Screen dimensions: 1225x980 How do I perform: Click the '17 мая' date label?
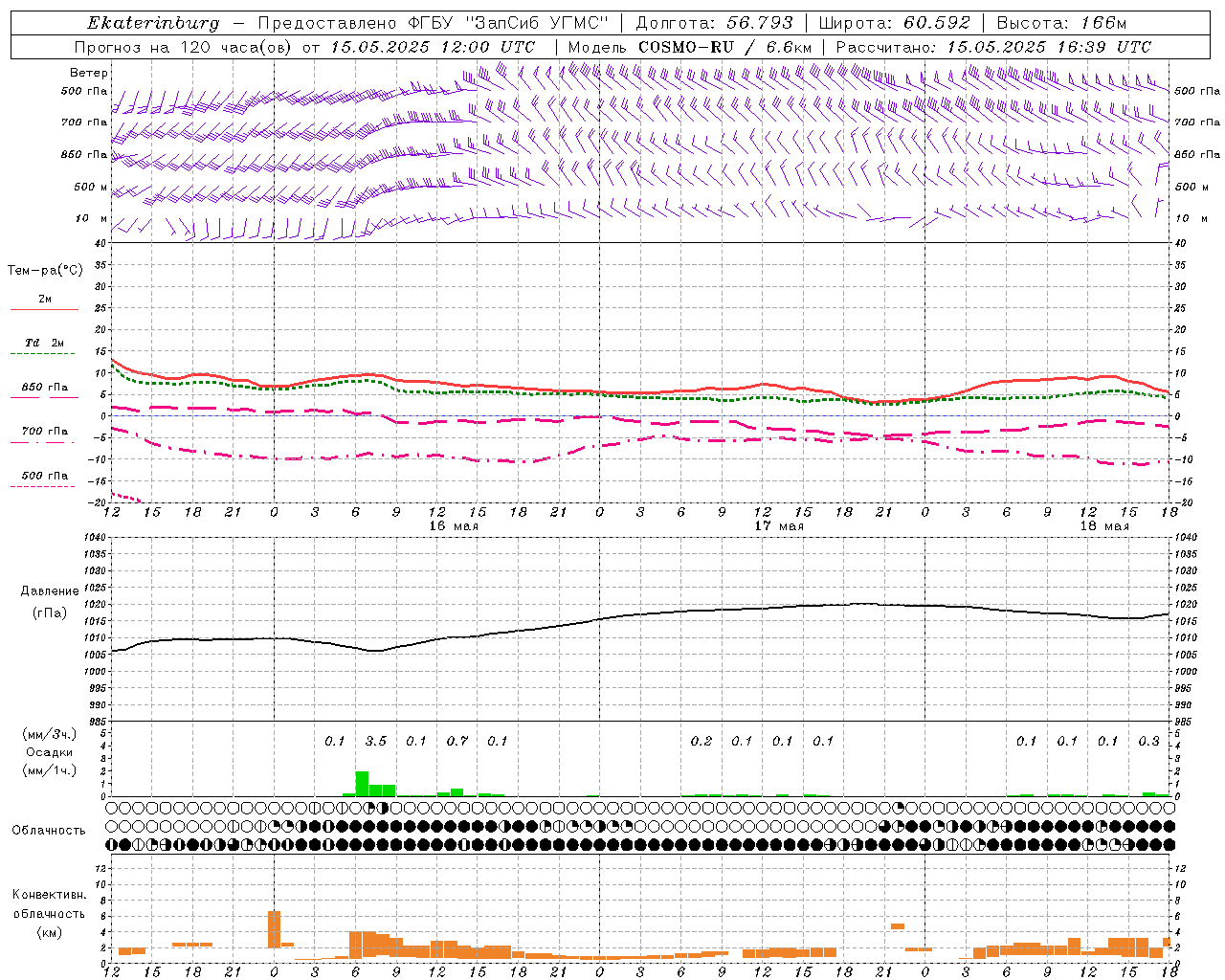point(779,526)
